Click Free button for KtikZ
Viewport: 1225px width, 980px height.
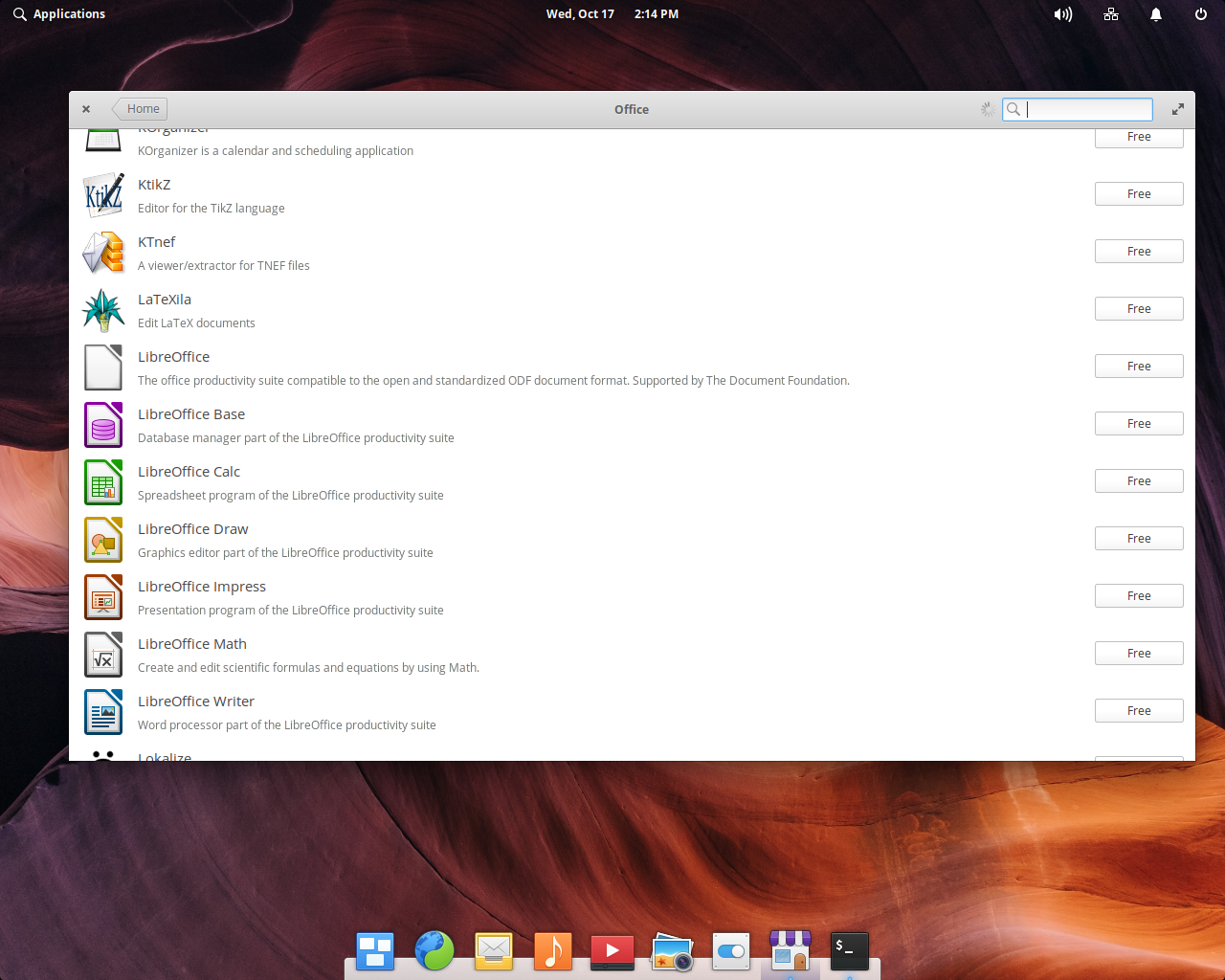click(1139, 194)
